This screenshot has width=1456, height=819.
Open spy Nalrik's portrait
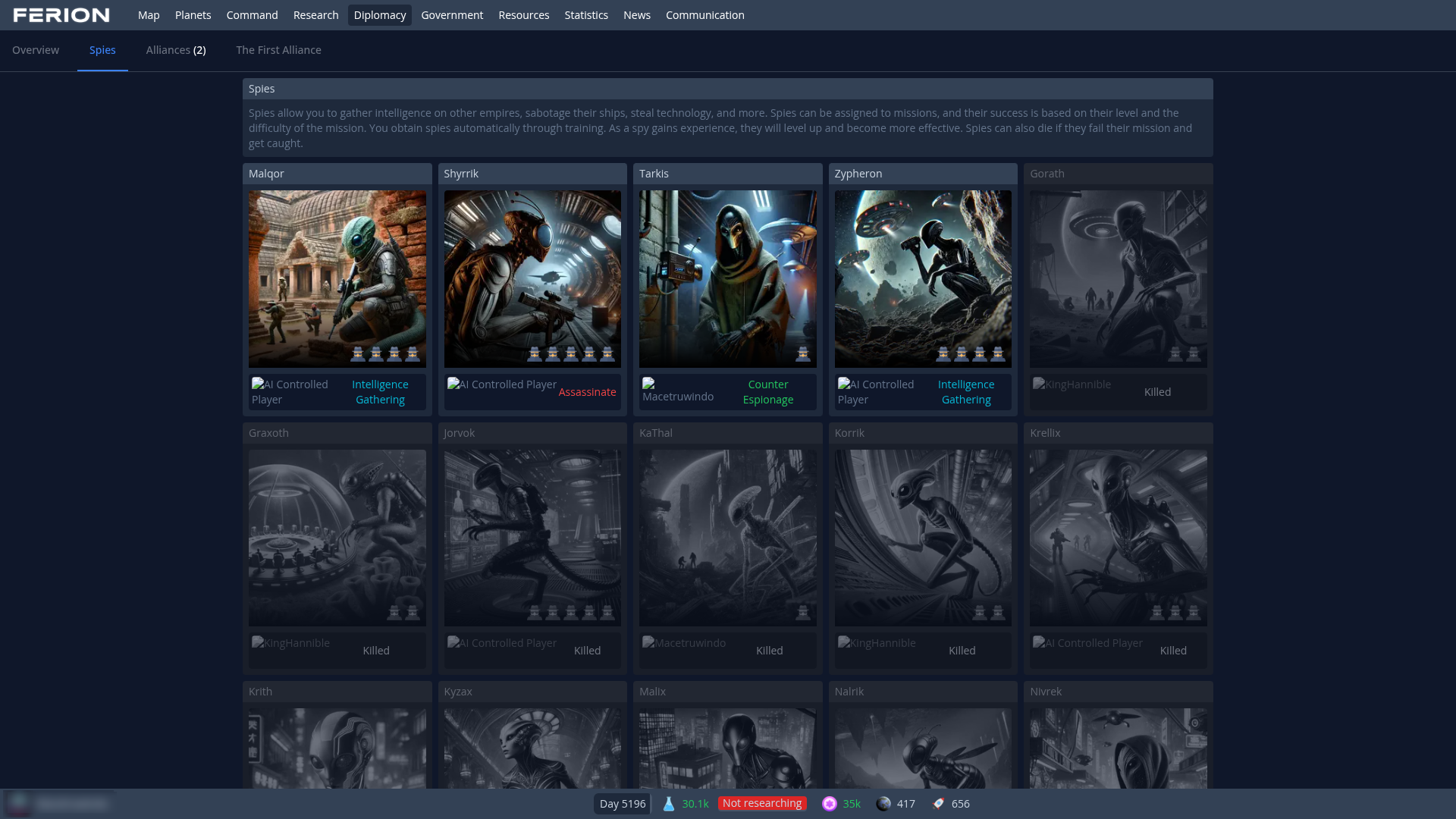[x=923, y=748]
